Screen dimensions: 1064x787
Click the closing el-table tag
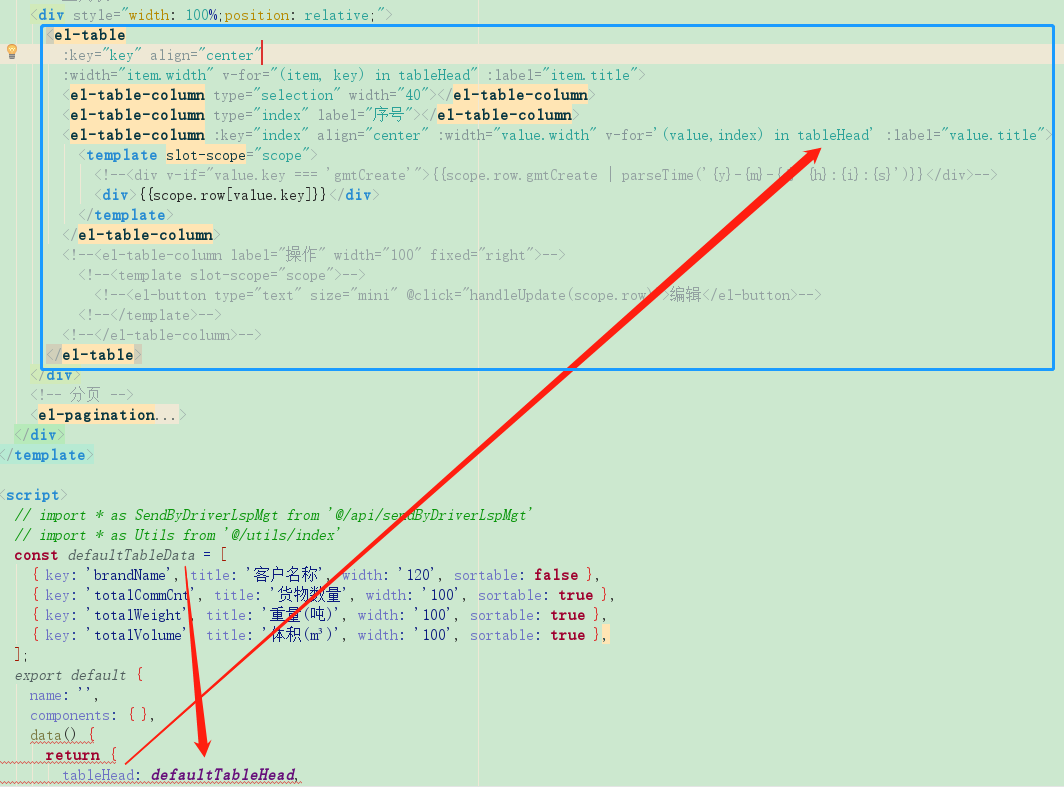click(x=96, y=354)
